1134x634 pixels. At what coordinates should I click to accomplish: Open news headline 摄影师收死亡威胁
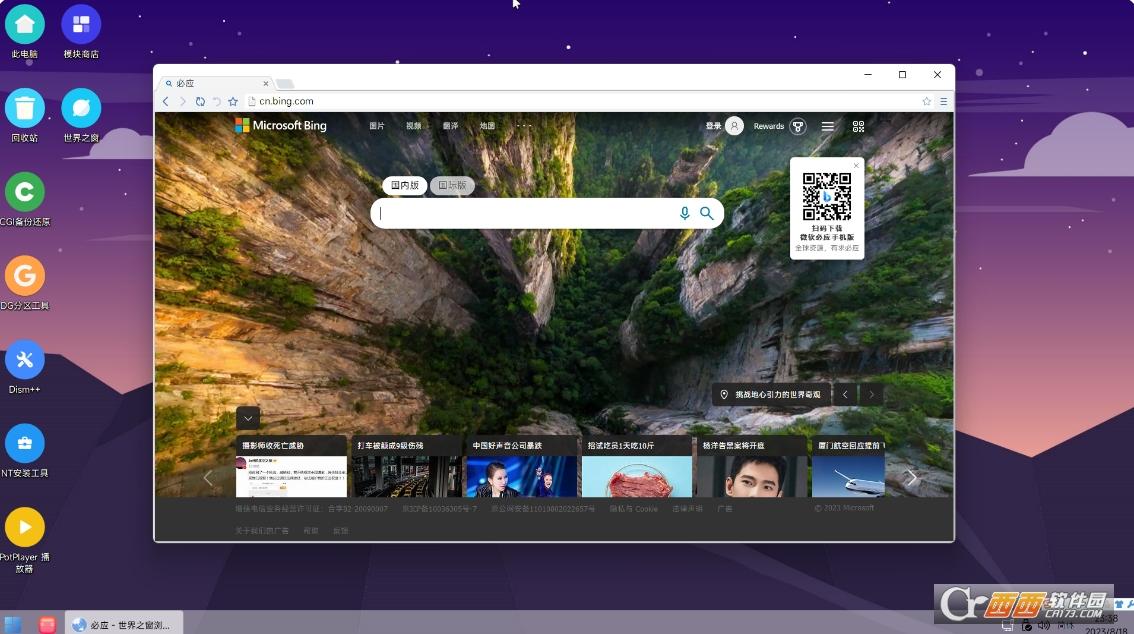(273, 446)
